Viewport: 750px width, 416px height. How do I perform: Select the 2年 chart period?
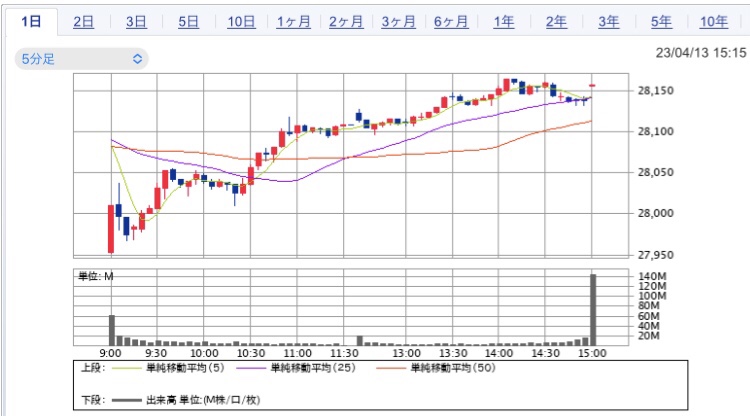pyautogui.click(x=556, y=22)
